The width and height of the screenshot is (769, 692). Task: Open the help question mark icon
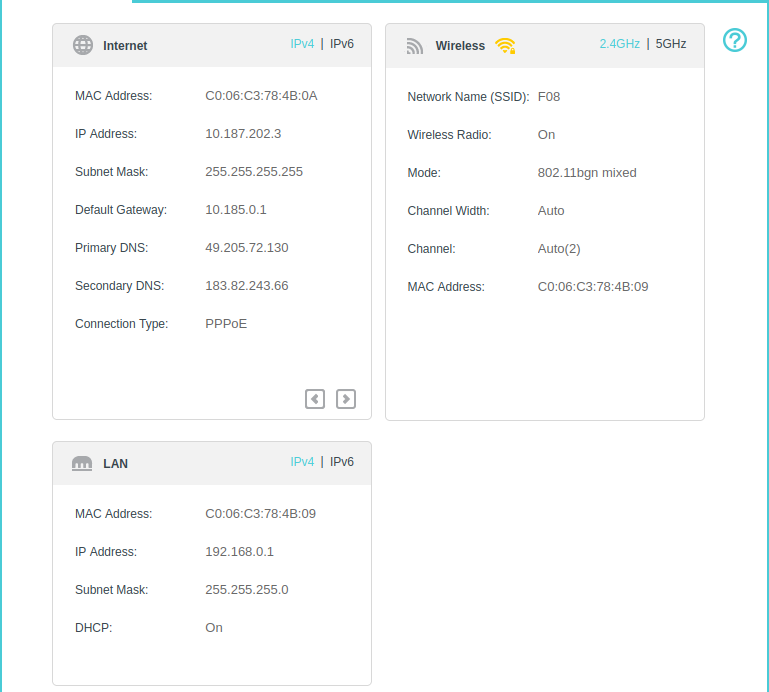click(735, 40)
